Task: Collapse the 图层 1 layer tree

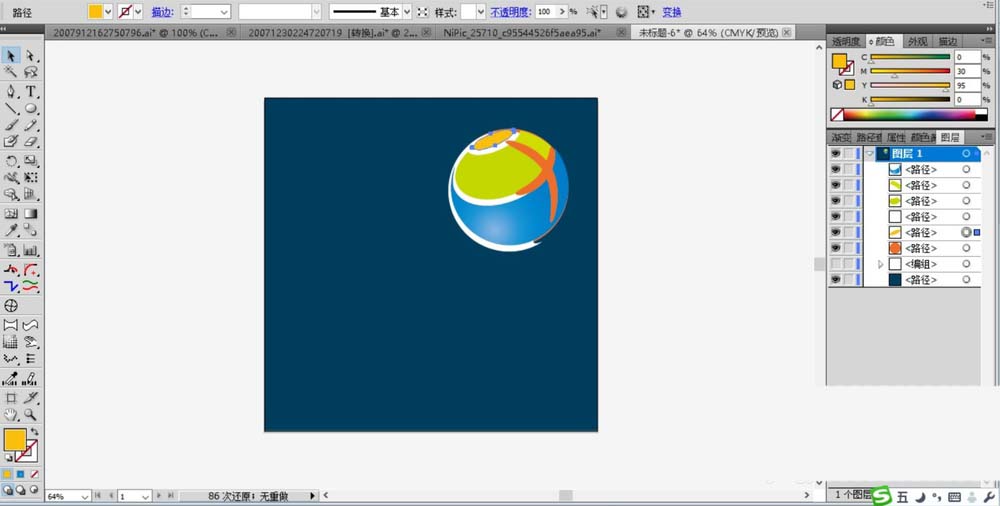Action: (870, 154)
